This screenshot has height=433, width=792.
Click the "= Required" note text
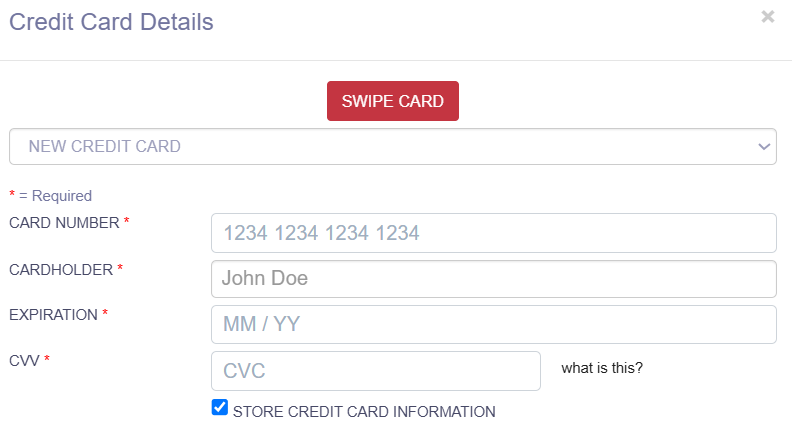click(55, 196)
